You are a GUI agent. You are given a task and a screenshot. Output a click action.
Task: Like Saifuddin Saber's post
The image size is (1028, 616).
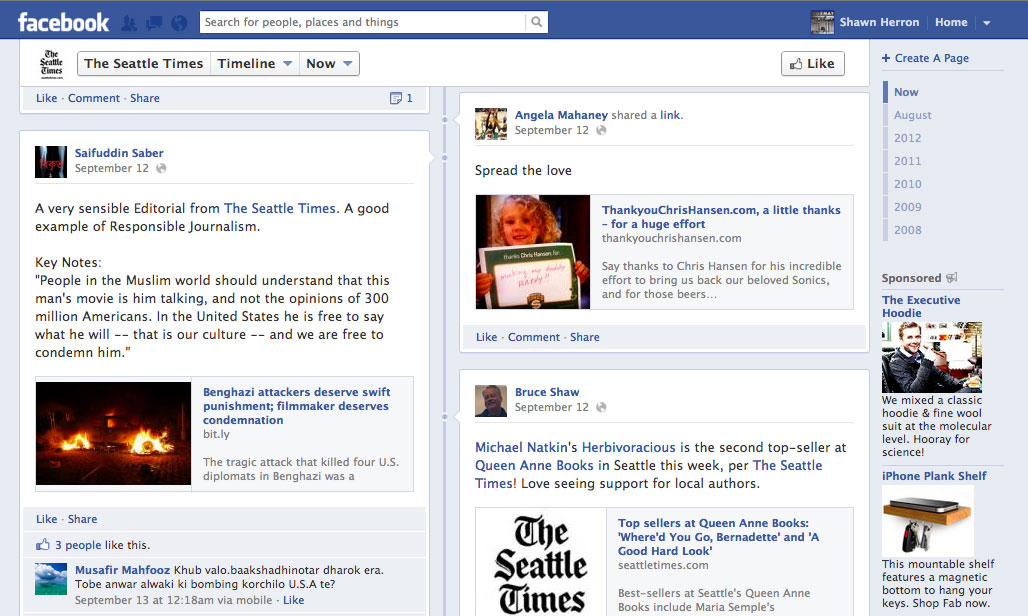(47, 519)
